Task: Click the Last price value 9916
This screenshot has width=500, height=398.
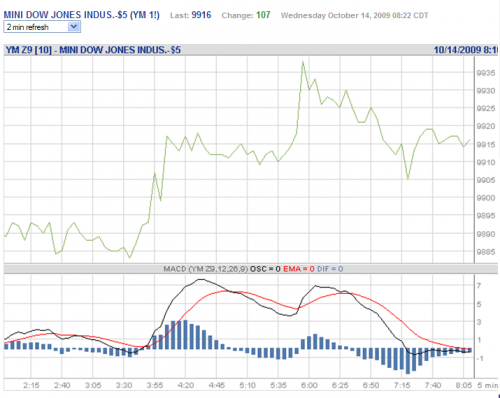Action: (201, 15)
